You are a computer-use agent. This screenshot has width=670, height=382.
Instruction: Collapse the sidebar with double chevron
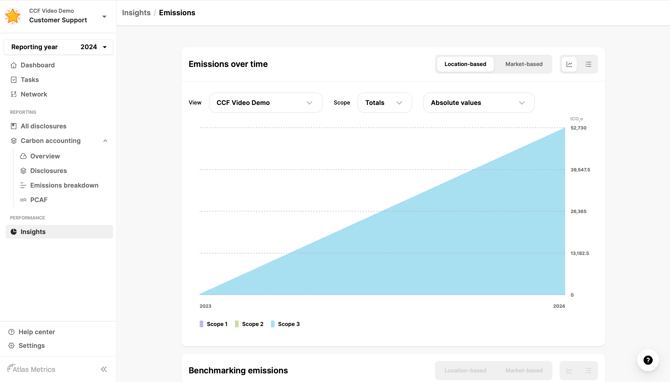pyautogui.click(x=104, y=369)
